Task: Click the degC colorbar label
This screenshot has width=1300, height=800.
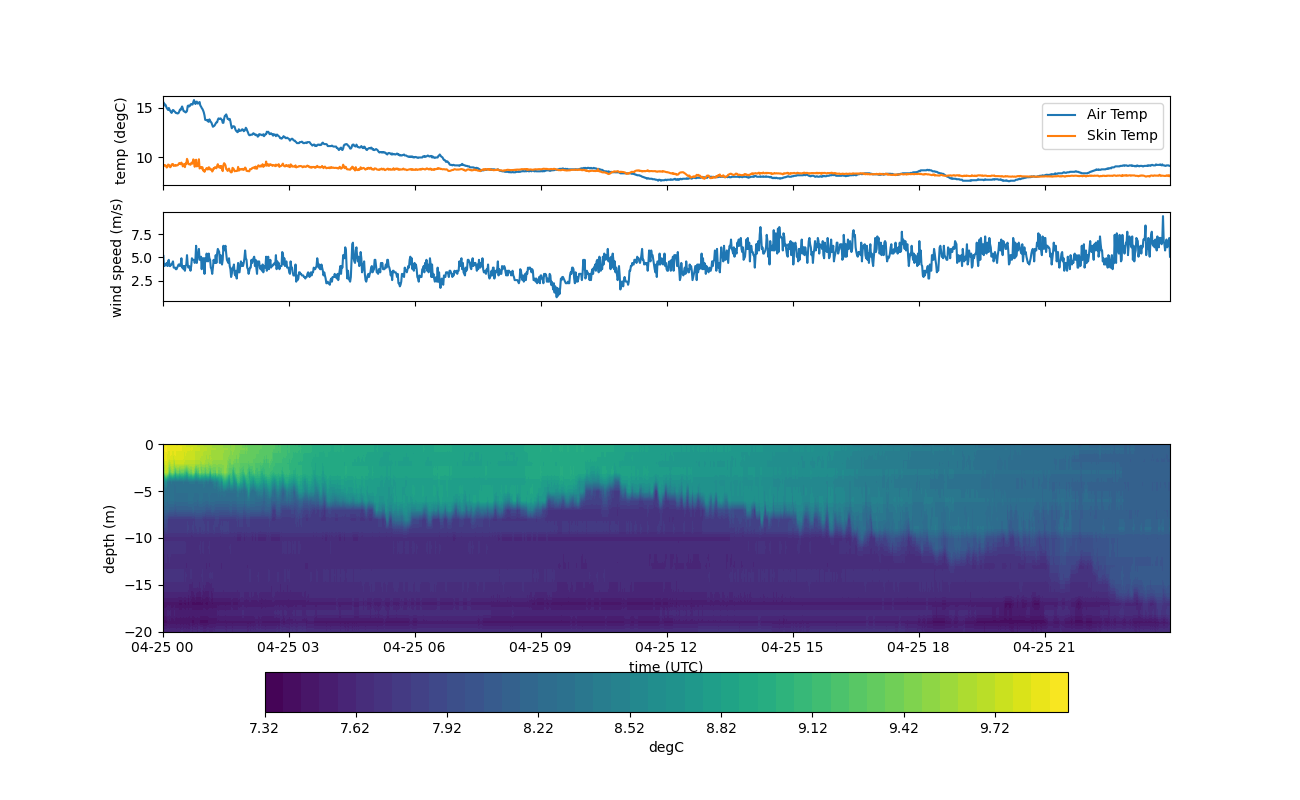Action: (666, 747)
